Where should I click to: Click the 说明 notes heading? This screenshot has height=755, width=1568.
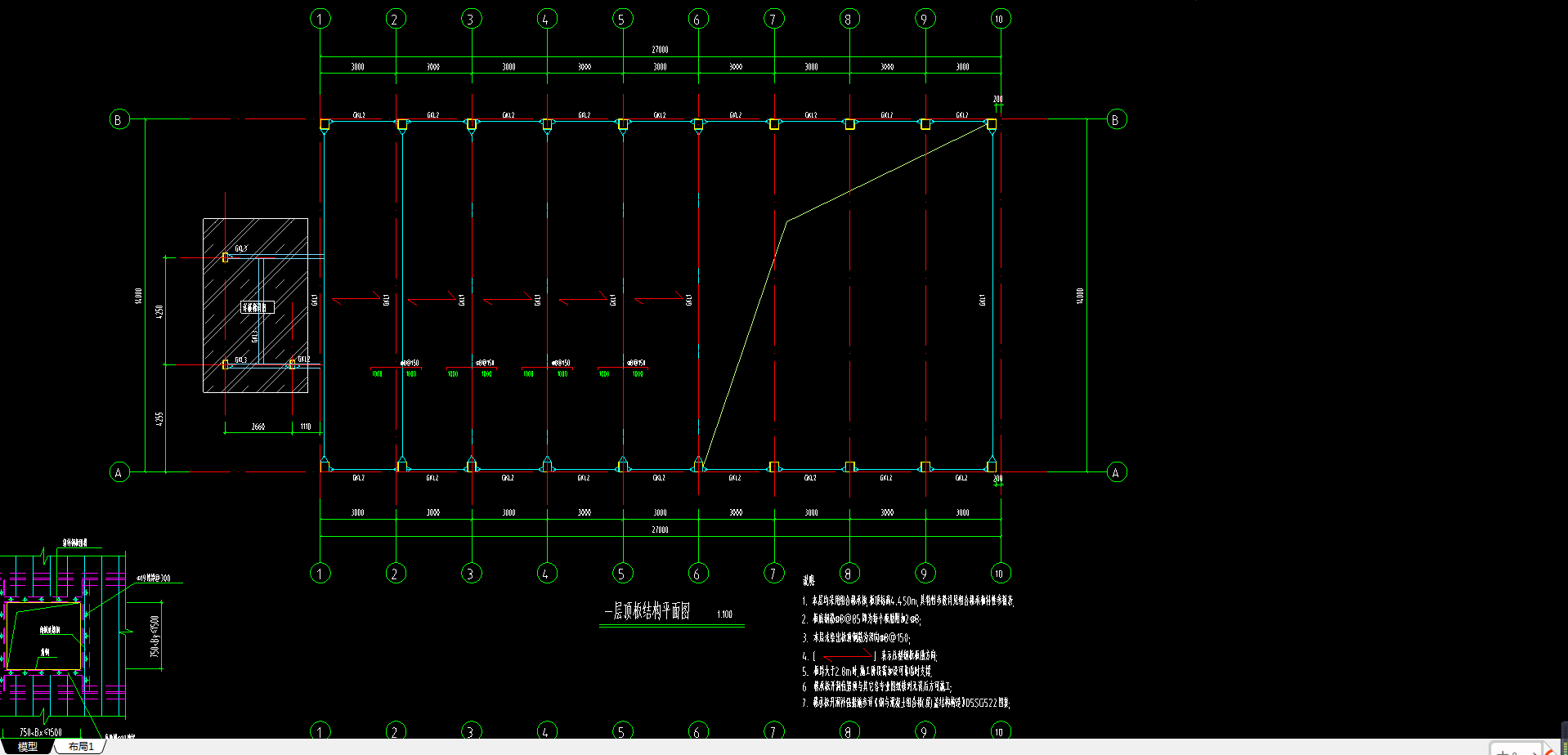pyautogui.click(x=809, y=581)
